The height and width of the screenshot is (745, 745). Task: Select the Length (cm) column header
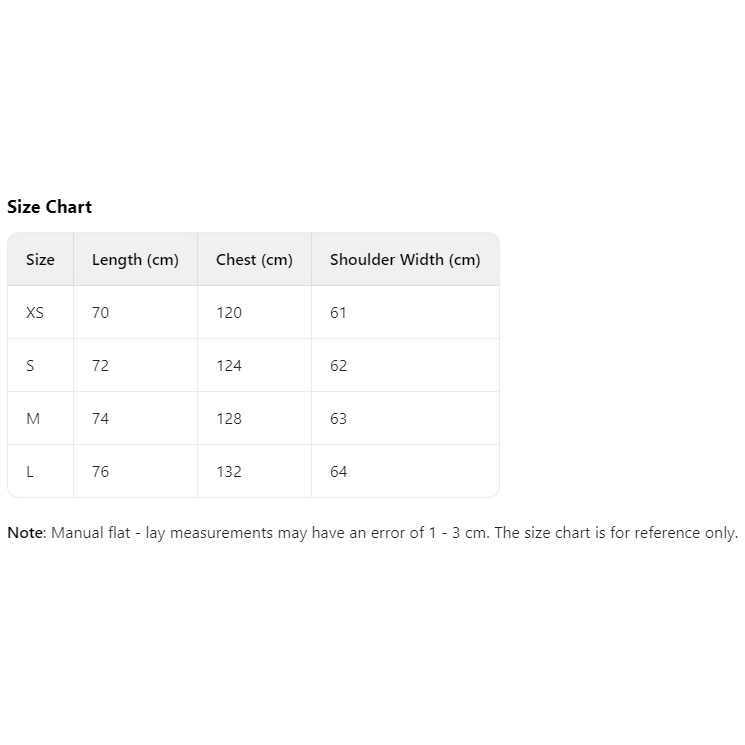135,259
